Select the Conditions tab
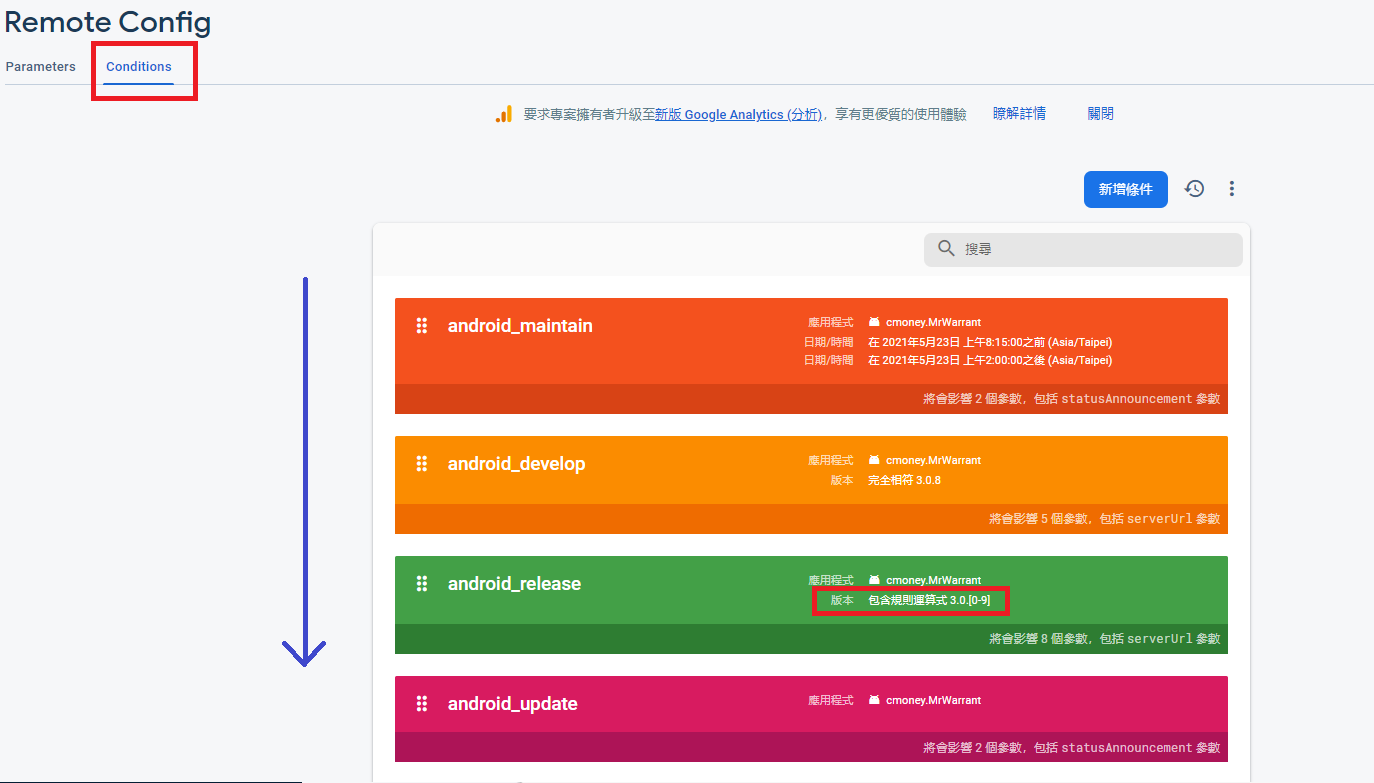This screenshot has width=1374, height=783. [139, 67]
